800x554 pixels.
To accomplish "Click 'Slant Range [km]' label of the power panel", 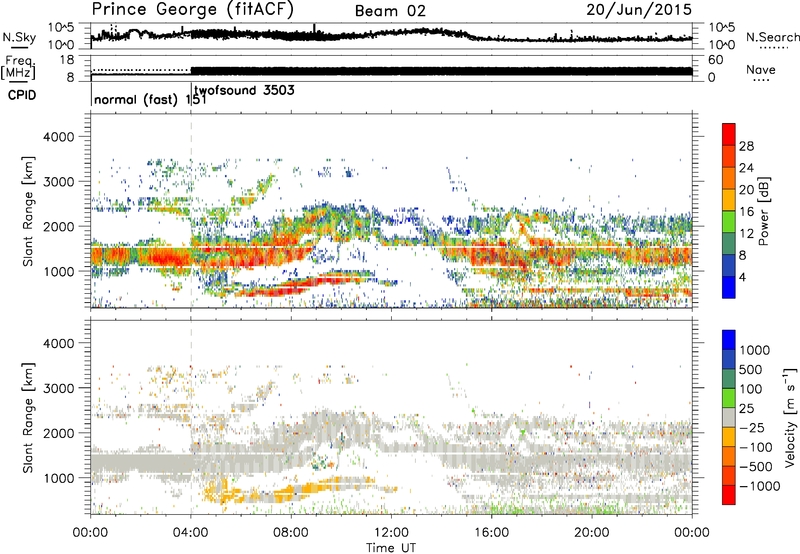I will click(x=28, y=211).
